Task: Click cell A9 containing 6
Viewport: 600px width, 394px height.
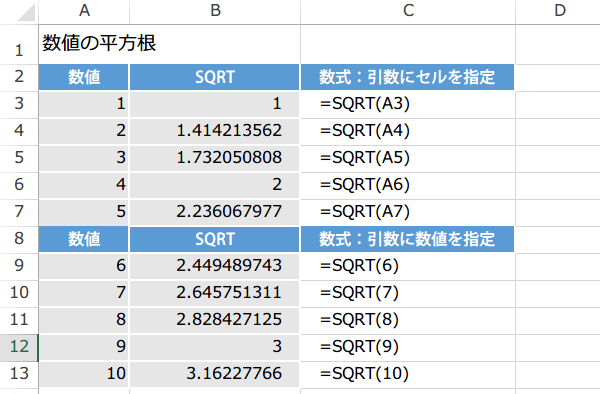Action: coord(83,266)
